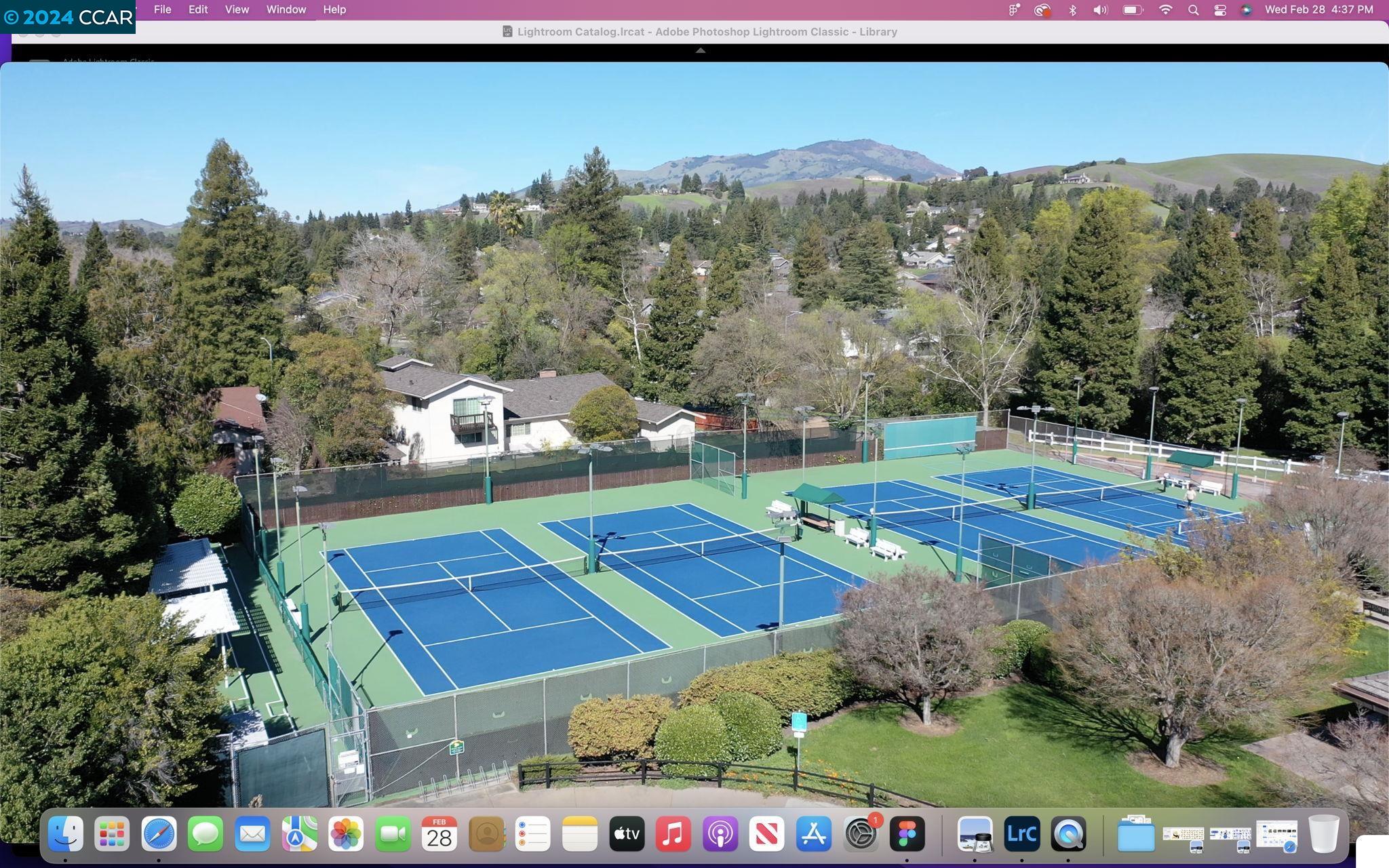This screenshot has height=868, width=1389.
Task: Expand Lightroom's top panel with triangle arrow
Action: (701, 50)
